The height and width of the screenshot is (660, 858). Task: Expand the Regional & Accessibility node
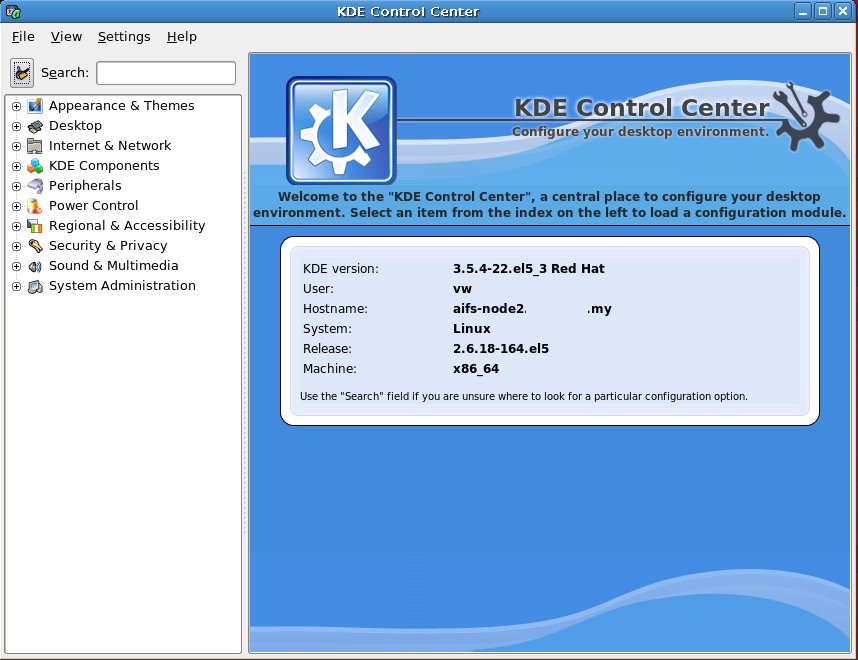(16, 226)
